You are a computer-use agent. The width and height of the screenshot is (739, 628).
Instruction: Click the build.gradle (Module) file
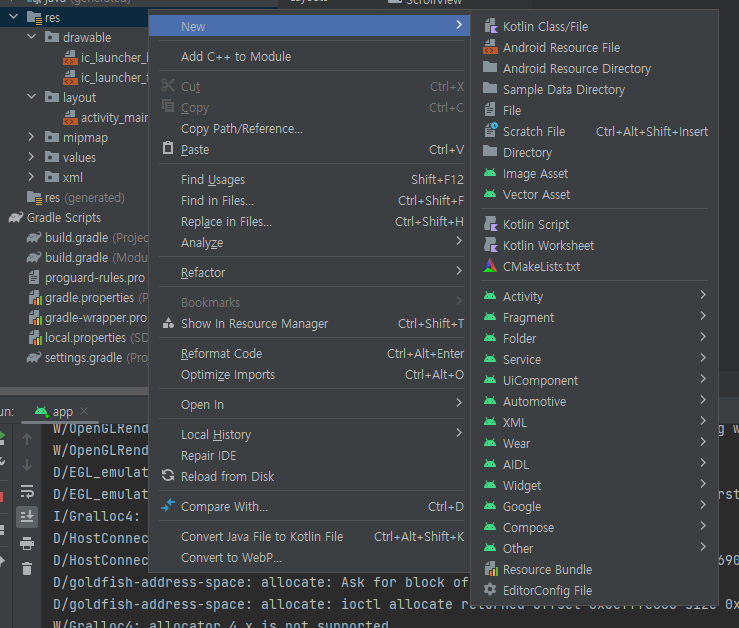pyautogui.click(x=88, y=257)
